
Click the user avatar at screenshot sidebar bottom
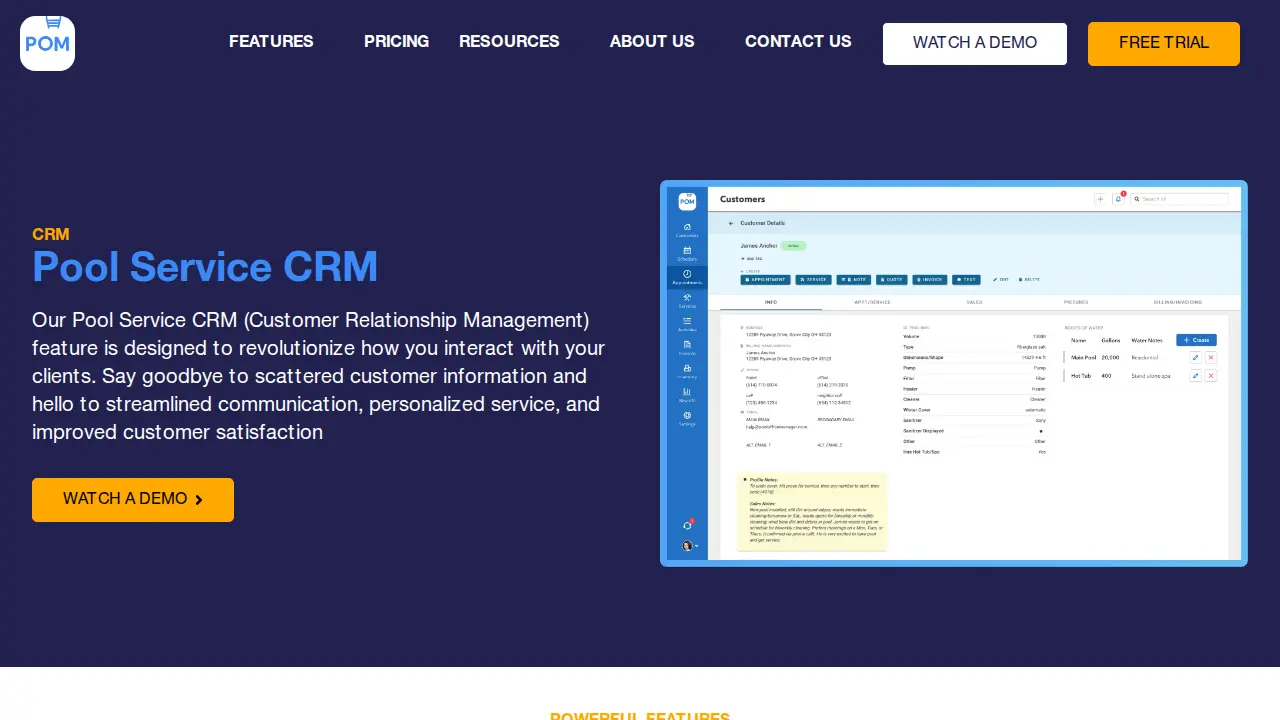tap(687, 546)
